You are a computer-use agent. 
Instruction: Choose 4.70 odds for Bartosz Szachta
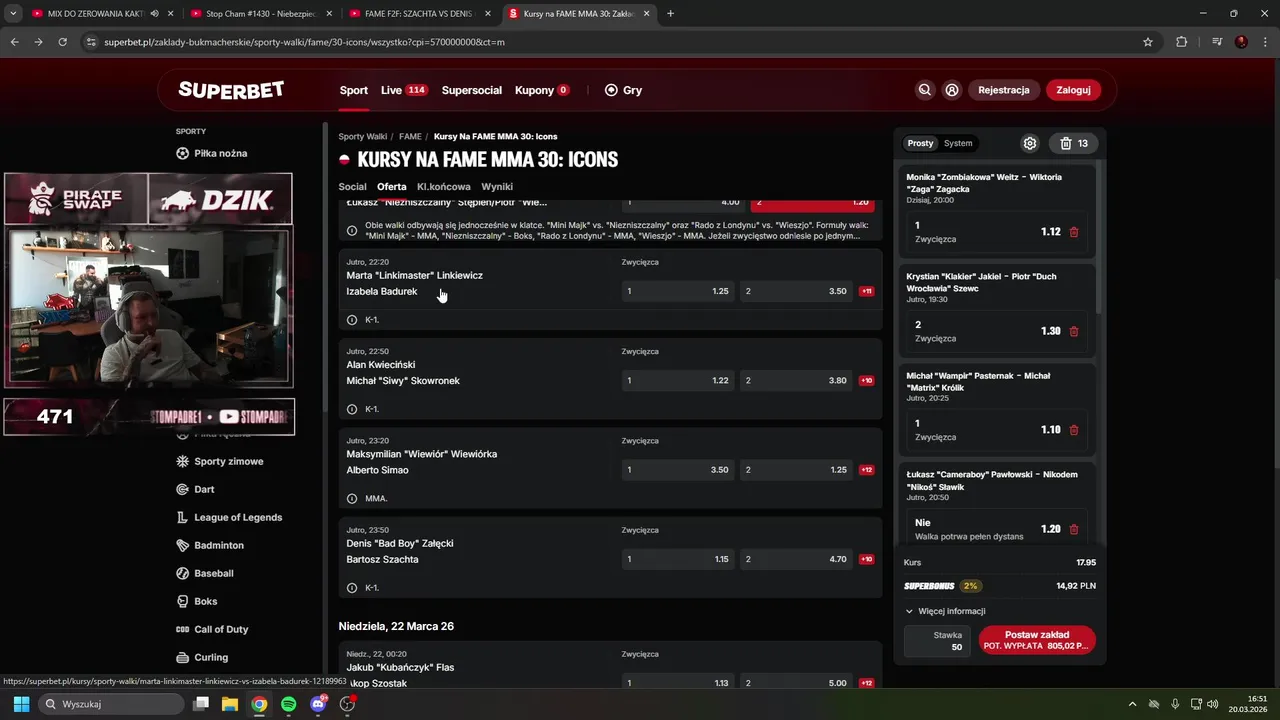(x=797, y=559)
